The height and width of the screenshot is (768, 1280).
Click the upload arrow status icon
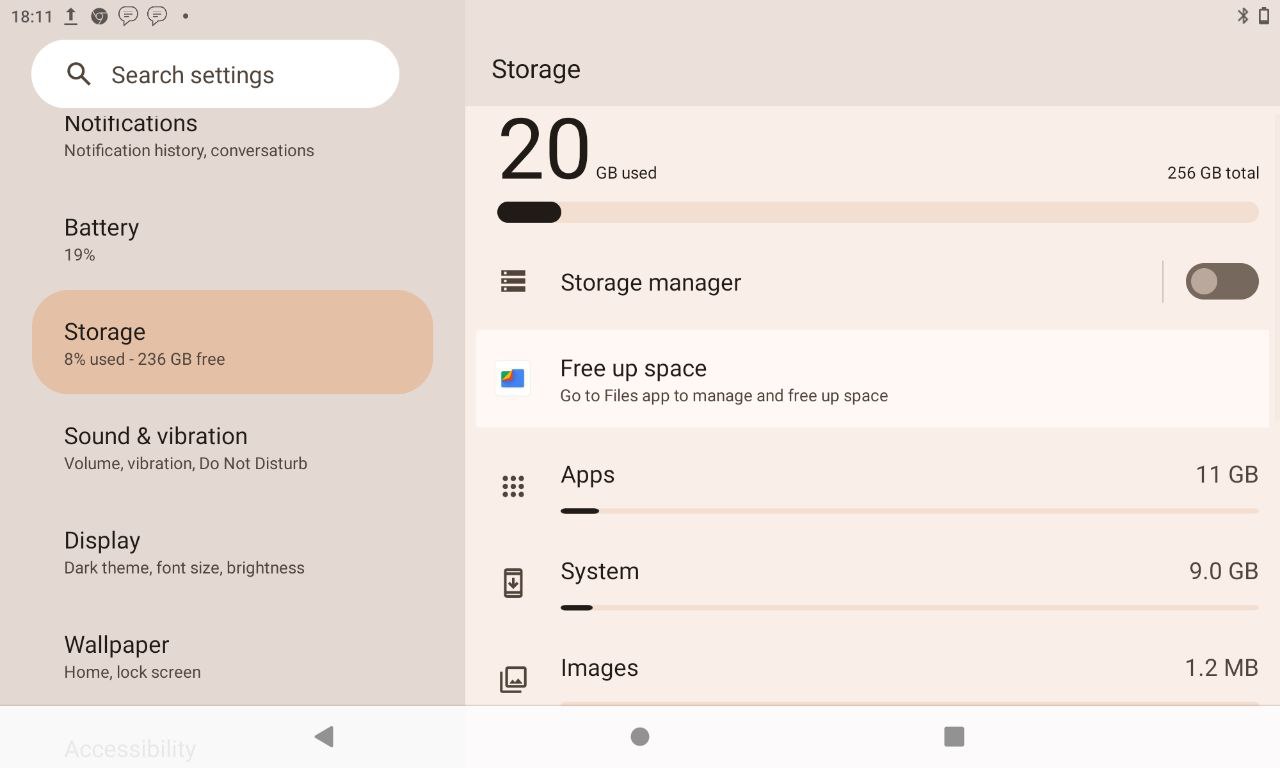pos(71,16)
